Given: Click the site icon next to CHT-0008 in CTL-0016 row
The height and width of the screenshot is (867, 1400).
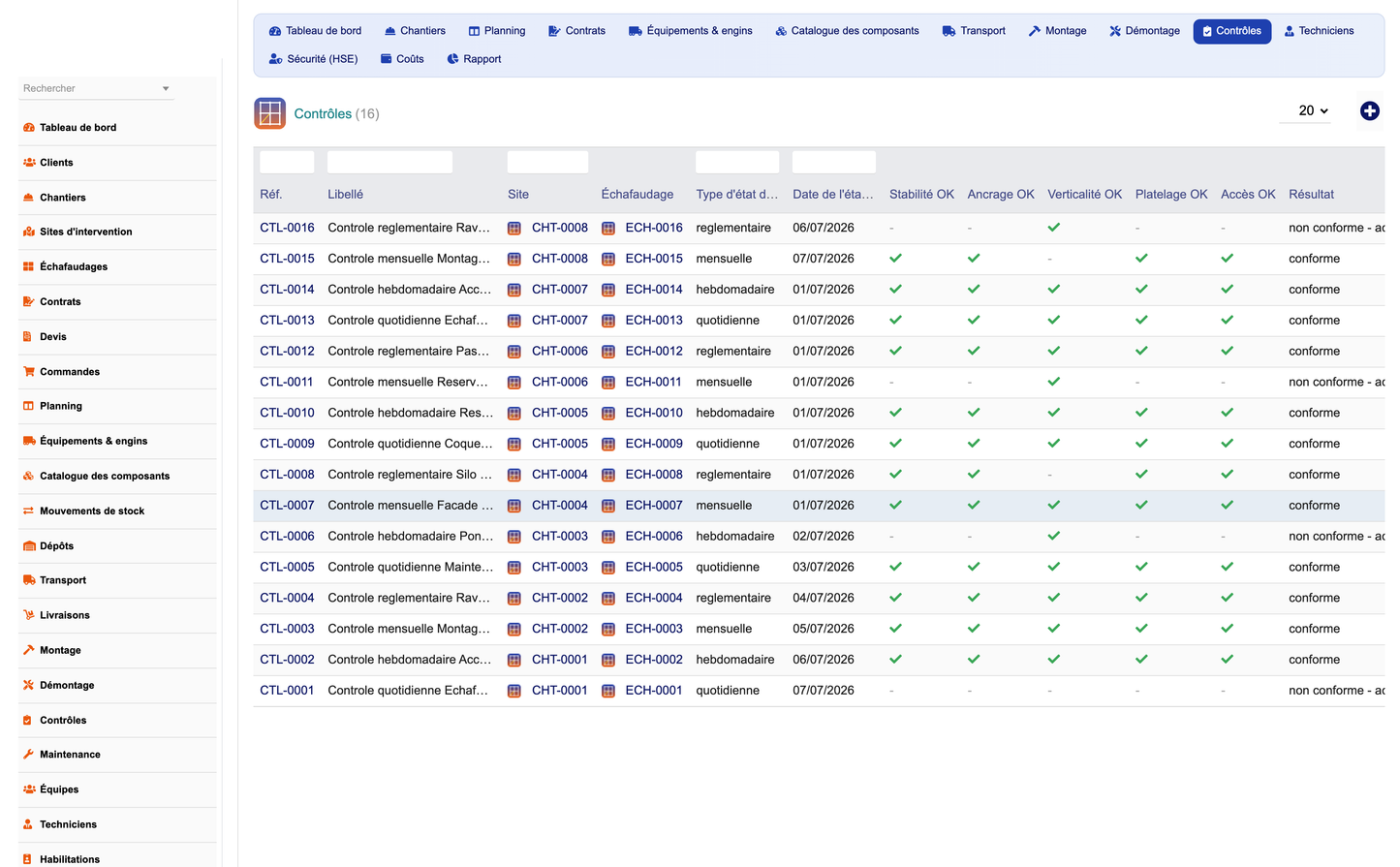Looking at the screenshot, I should [514, 229].
